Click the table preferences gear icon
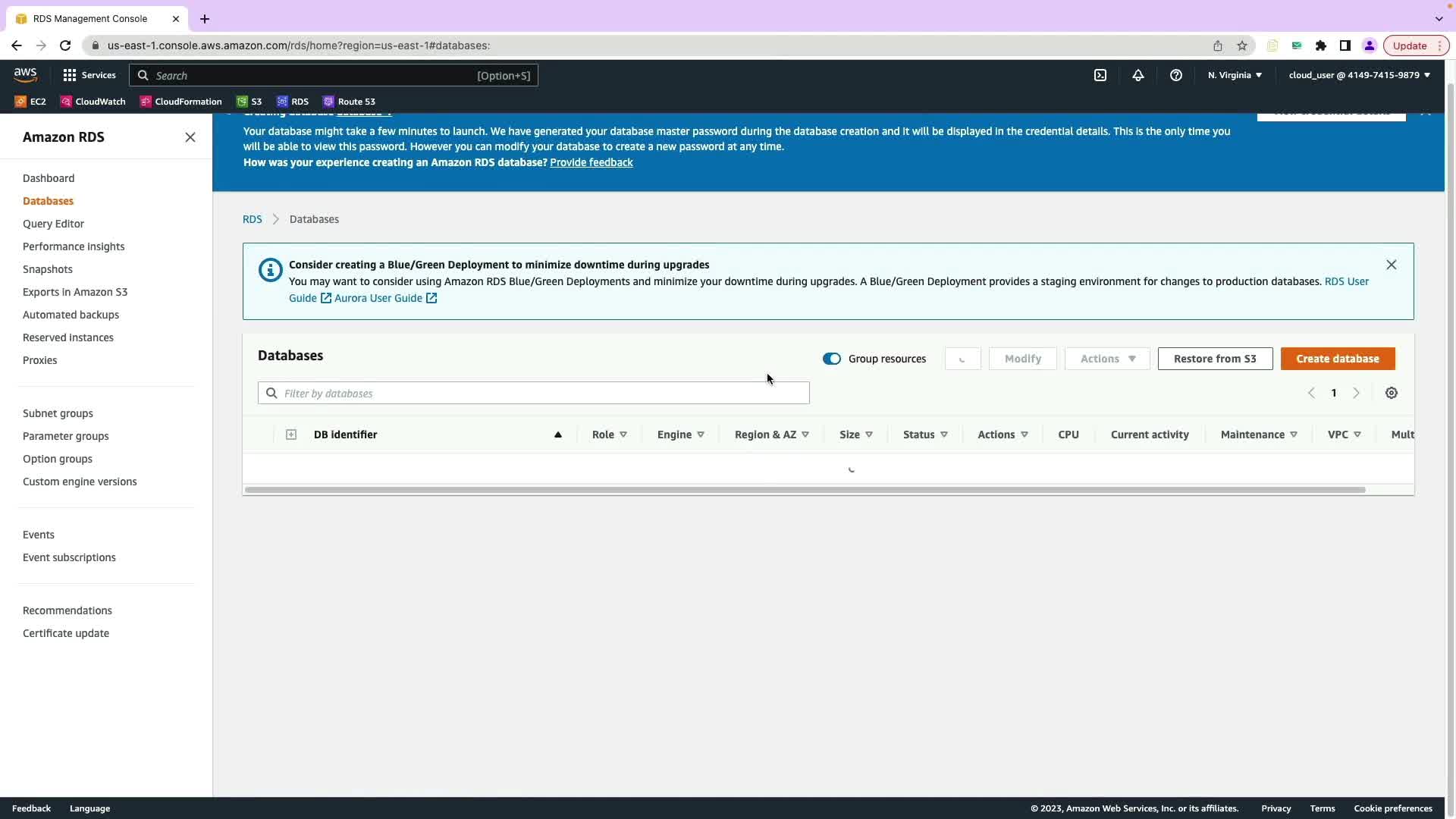Viewport: 1456px width, 819px height. 1392,393
